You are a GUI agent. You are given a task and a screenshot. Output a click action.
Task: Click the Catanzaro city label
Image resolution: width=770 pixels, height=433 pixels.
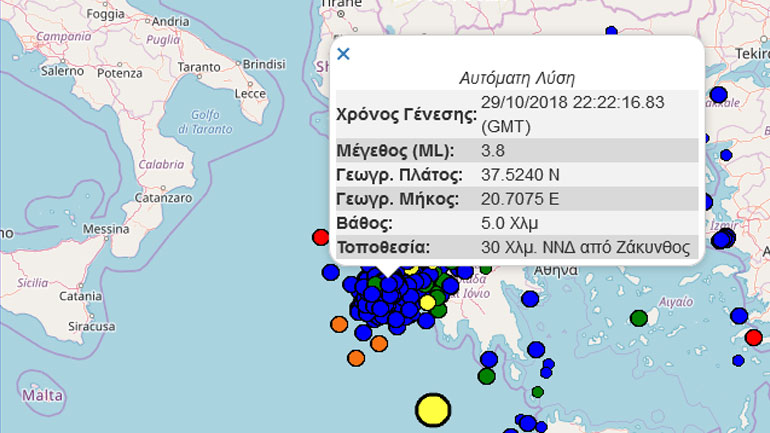pos(164,198)
